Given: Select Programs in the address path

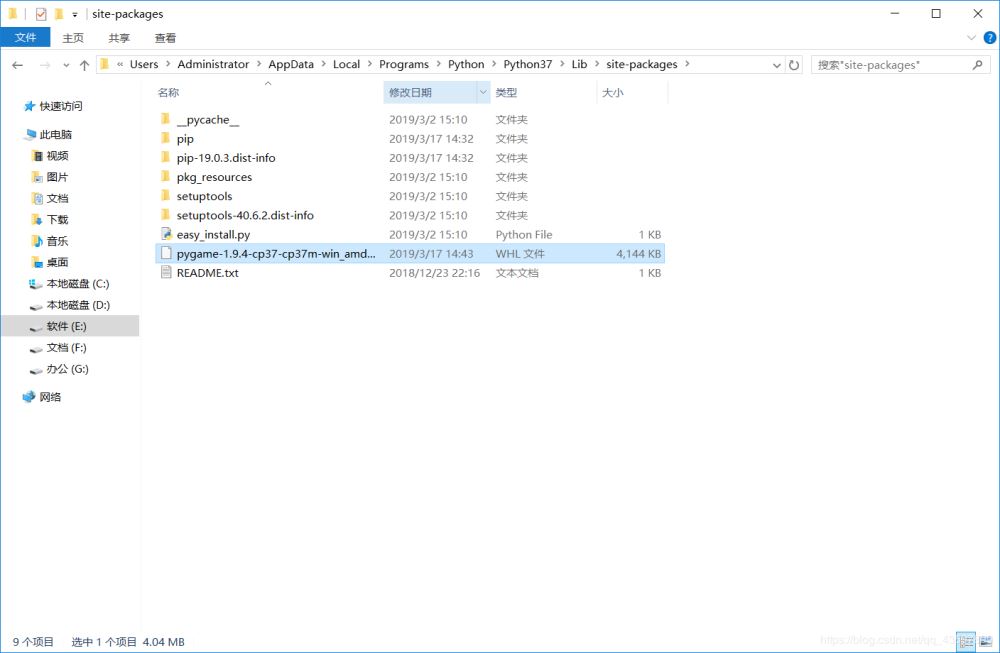Looking at the screenshot, I should (404, 64).
